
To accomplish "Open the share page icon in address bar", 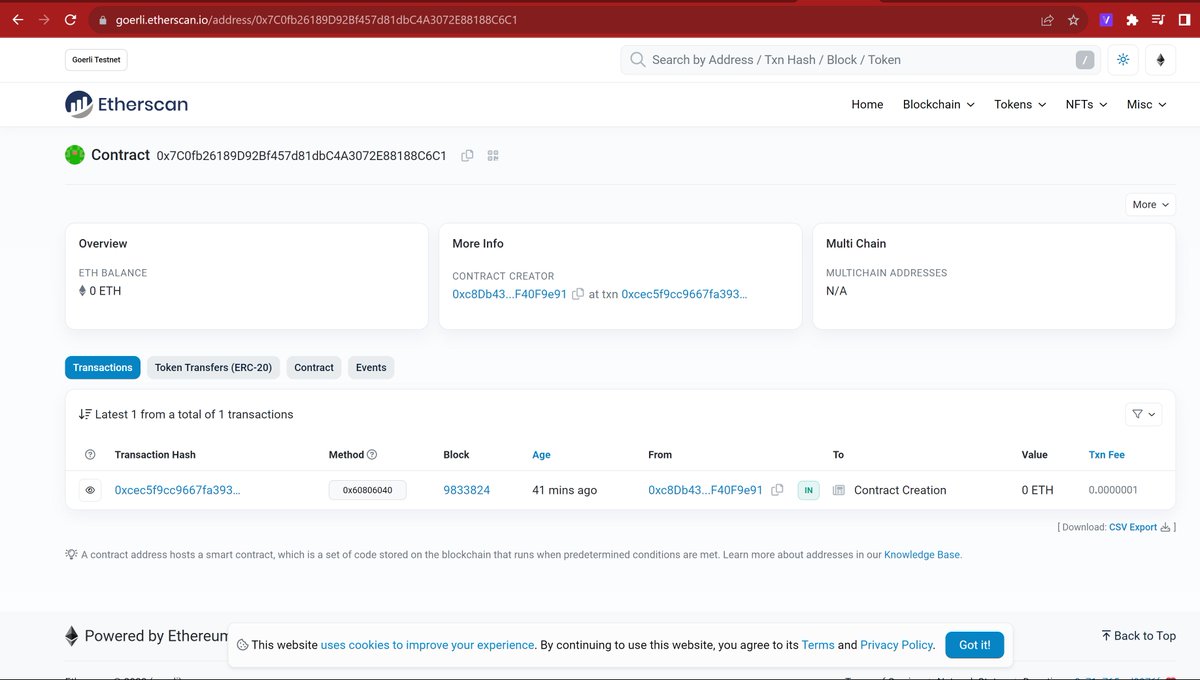I will pos(1047,20).
